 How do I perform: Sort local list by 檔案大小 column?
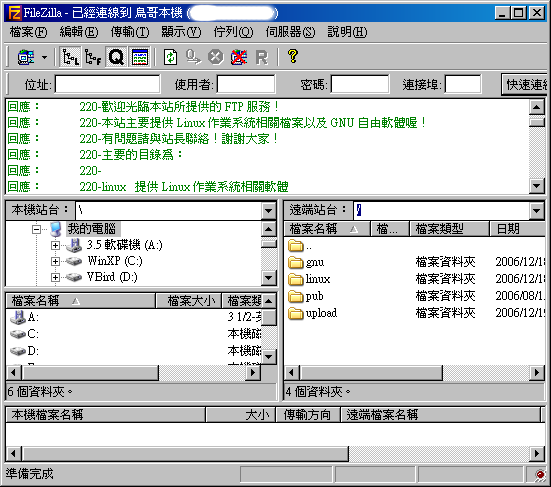189,301
